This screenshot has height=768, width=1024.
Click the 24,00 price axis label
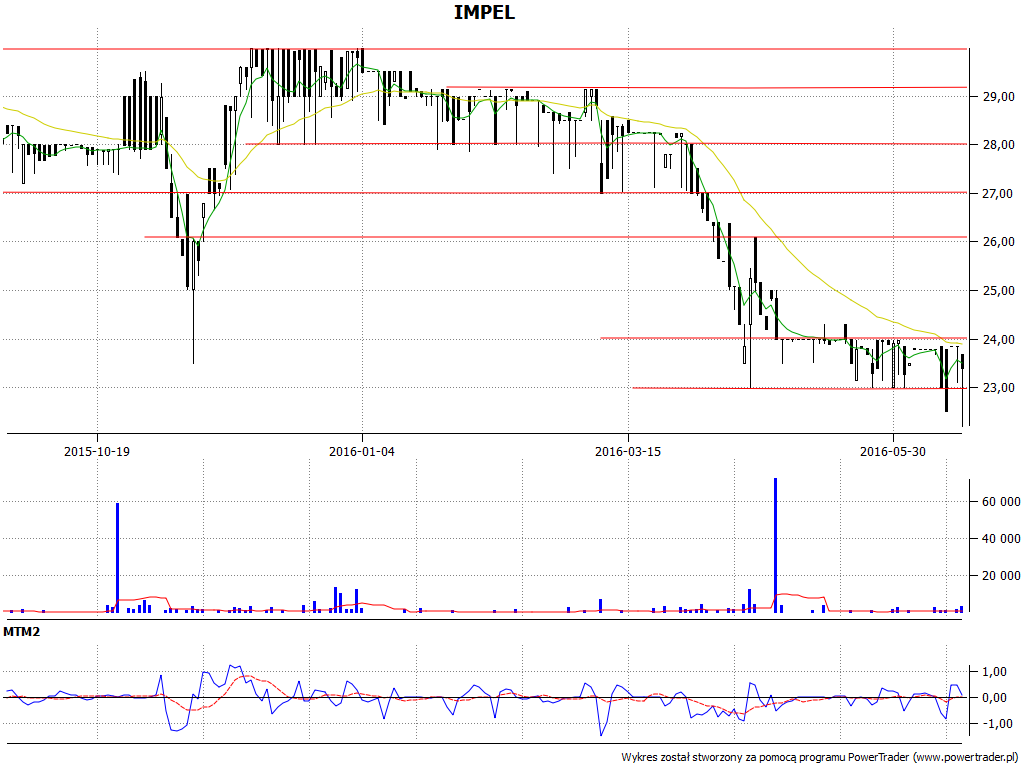coord(998,340)
